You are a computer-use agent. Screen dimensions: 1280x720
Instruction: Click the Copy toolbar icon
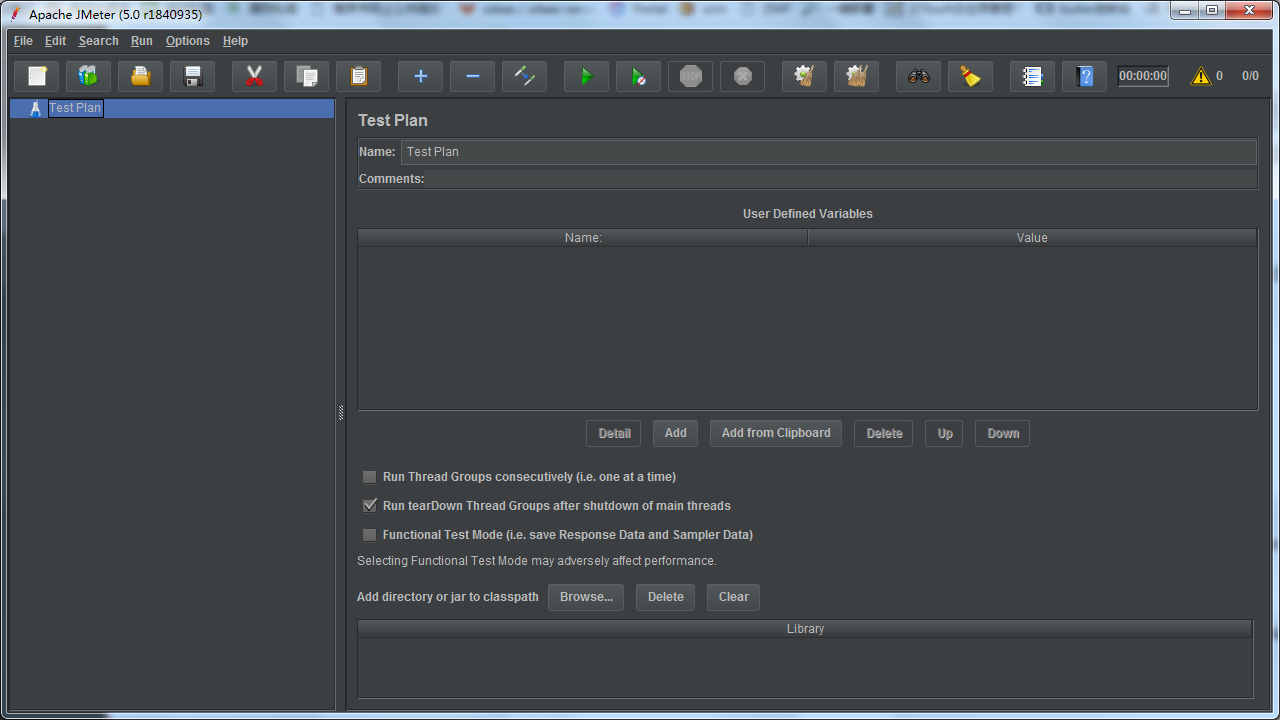[x=307, y=76]
